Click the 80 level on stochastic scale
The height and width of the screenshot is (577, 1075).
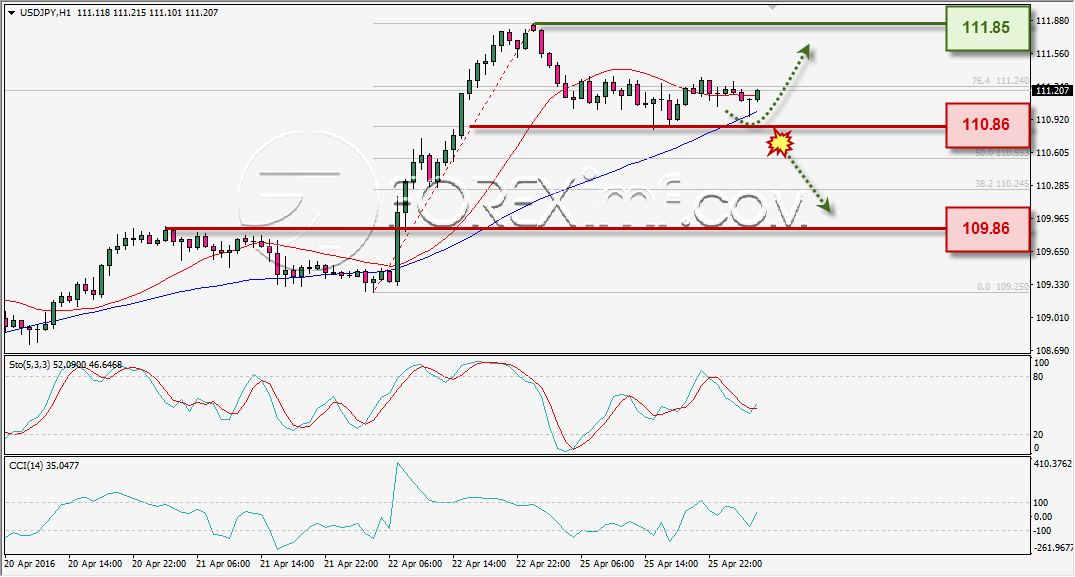[1038, 376]
